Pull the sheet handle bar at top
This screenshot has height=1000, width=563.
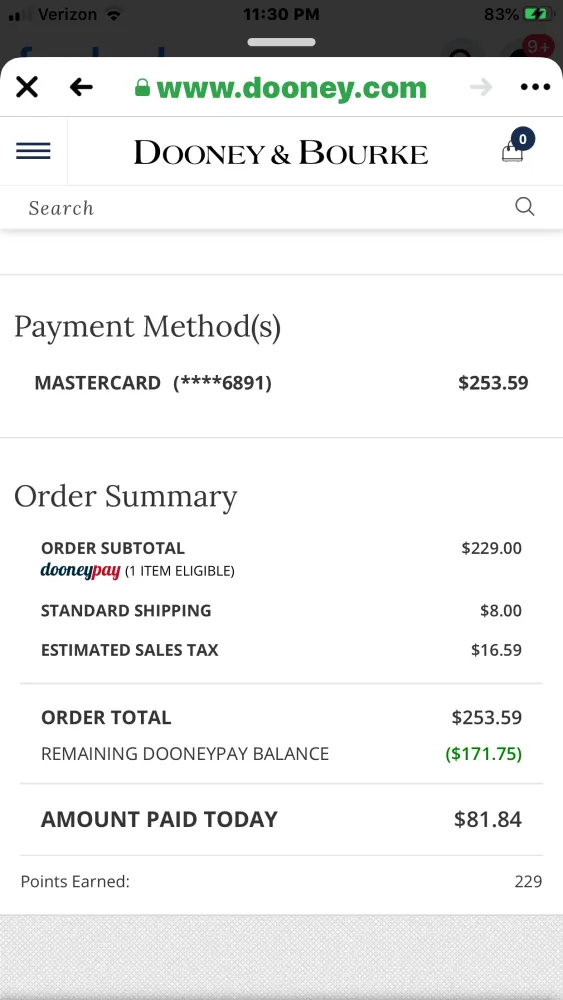pyautogui.click(x=281, y=42)
